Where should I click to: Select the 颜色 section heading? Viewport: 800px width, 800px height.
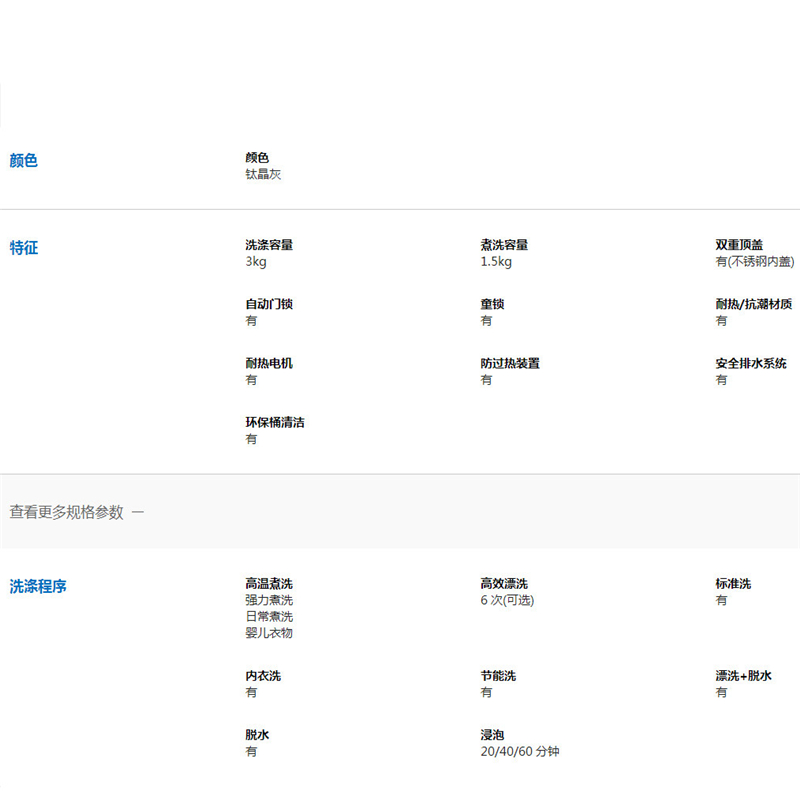tap(23, 160)
